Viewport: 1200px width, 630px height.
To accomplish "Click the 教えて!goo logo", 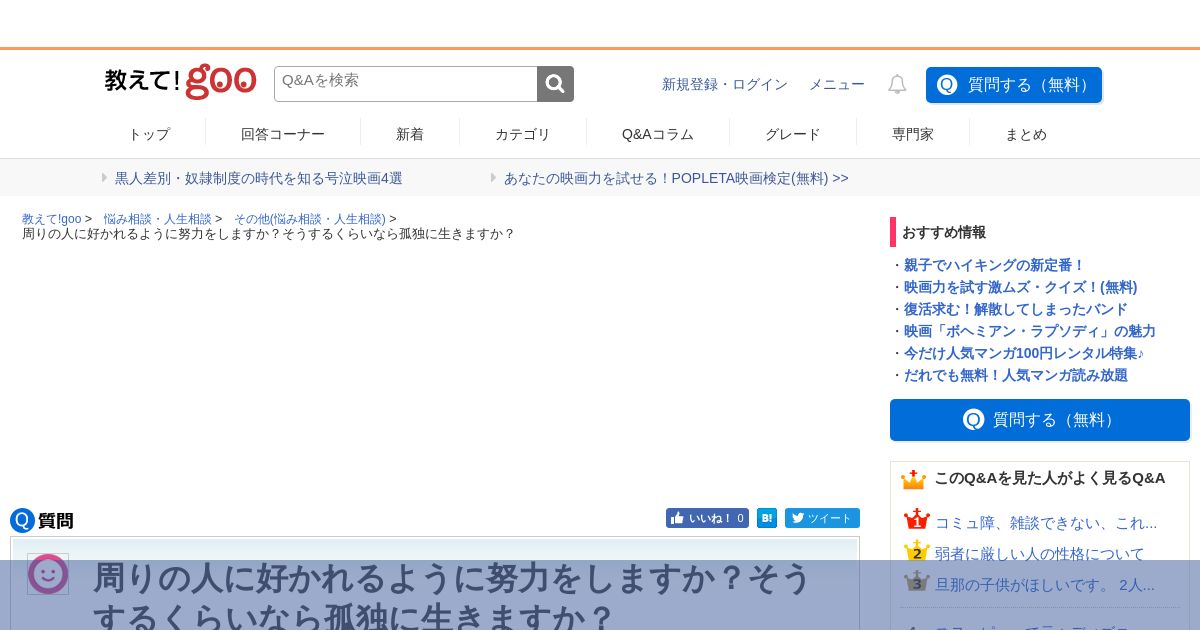I will coord(180,81).
